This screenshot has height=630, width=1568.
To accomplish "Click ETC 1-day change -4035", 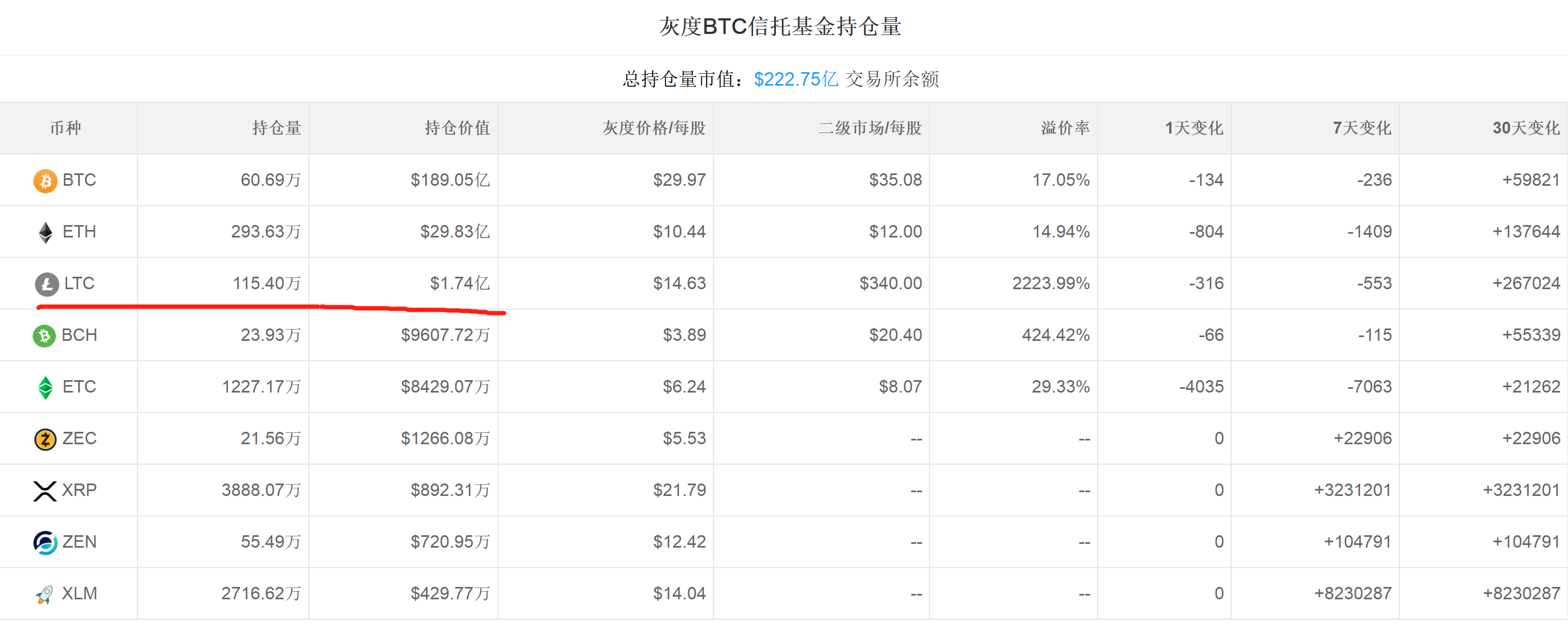I will 1201,387.
